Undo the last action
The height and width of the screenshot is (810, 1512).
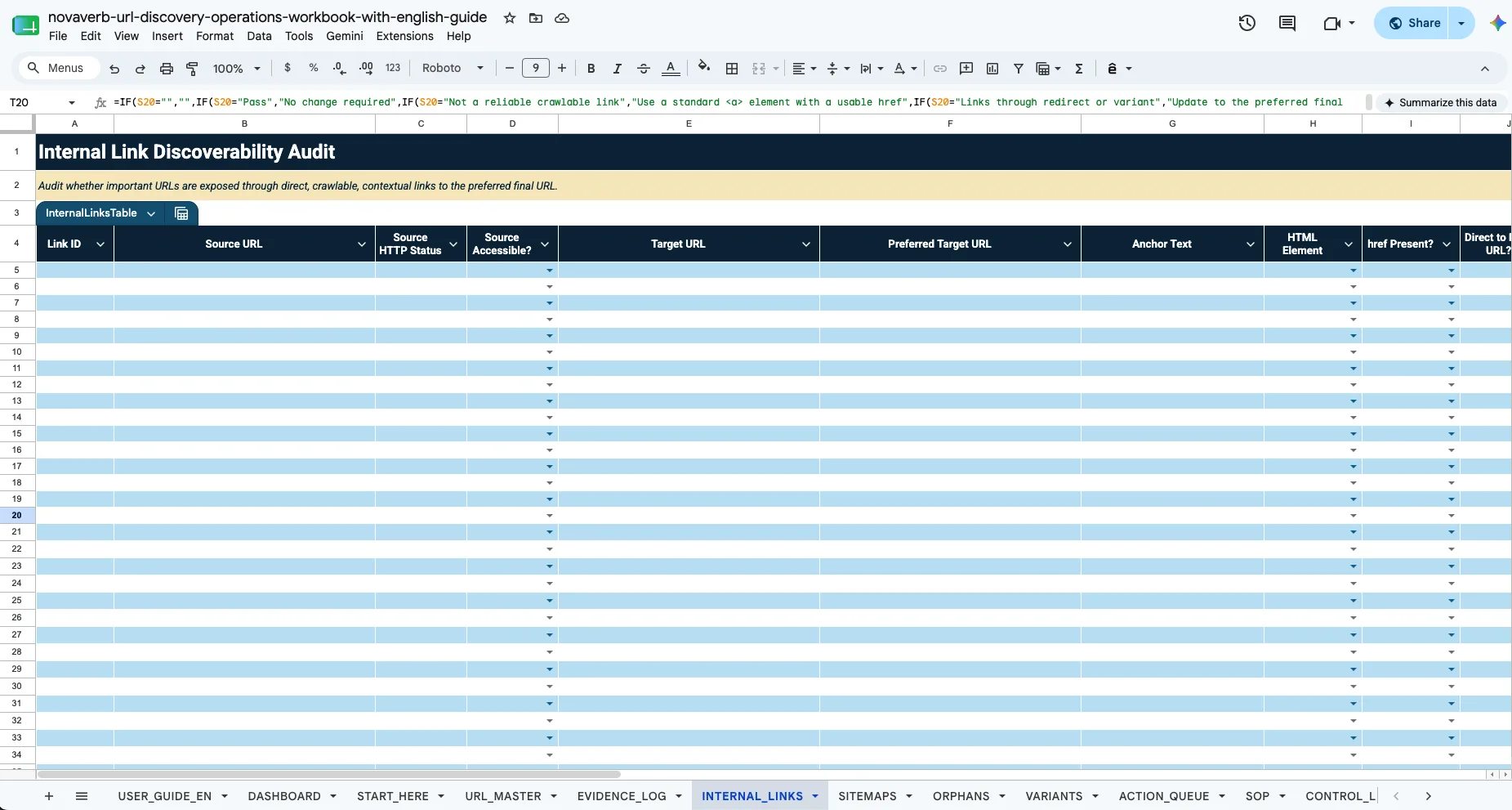(114, 69)
